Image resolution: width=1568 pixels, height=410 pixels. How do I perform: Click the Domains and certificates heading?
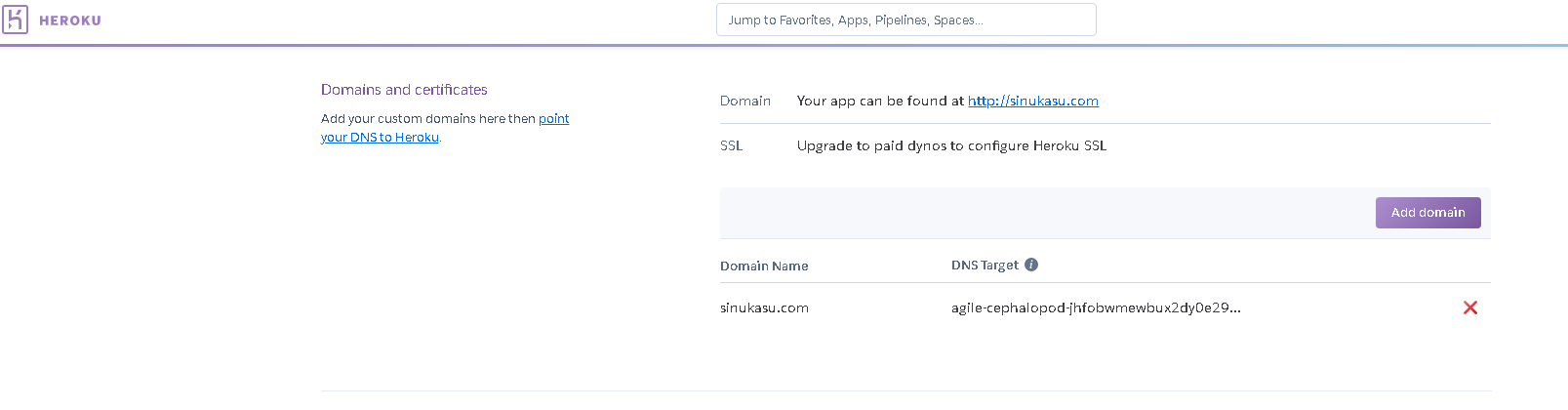(x=404, y=90)
